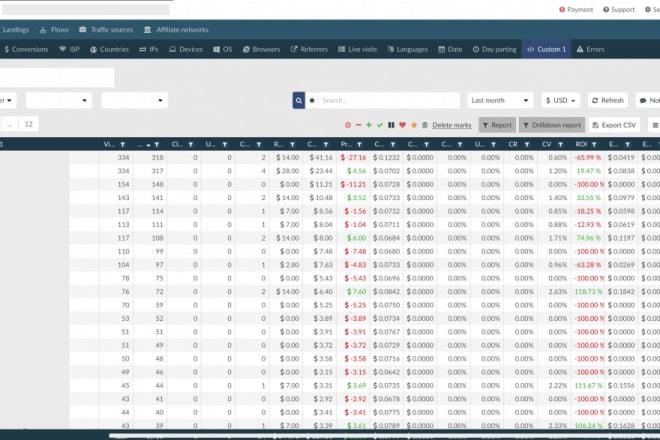The height and width of the screenshot is (440, 660).
Task: Open the second empty grouping dropdown
Action: (134, 100)
